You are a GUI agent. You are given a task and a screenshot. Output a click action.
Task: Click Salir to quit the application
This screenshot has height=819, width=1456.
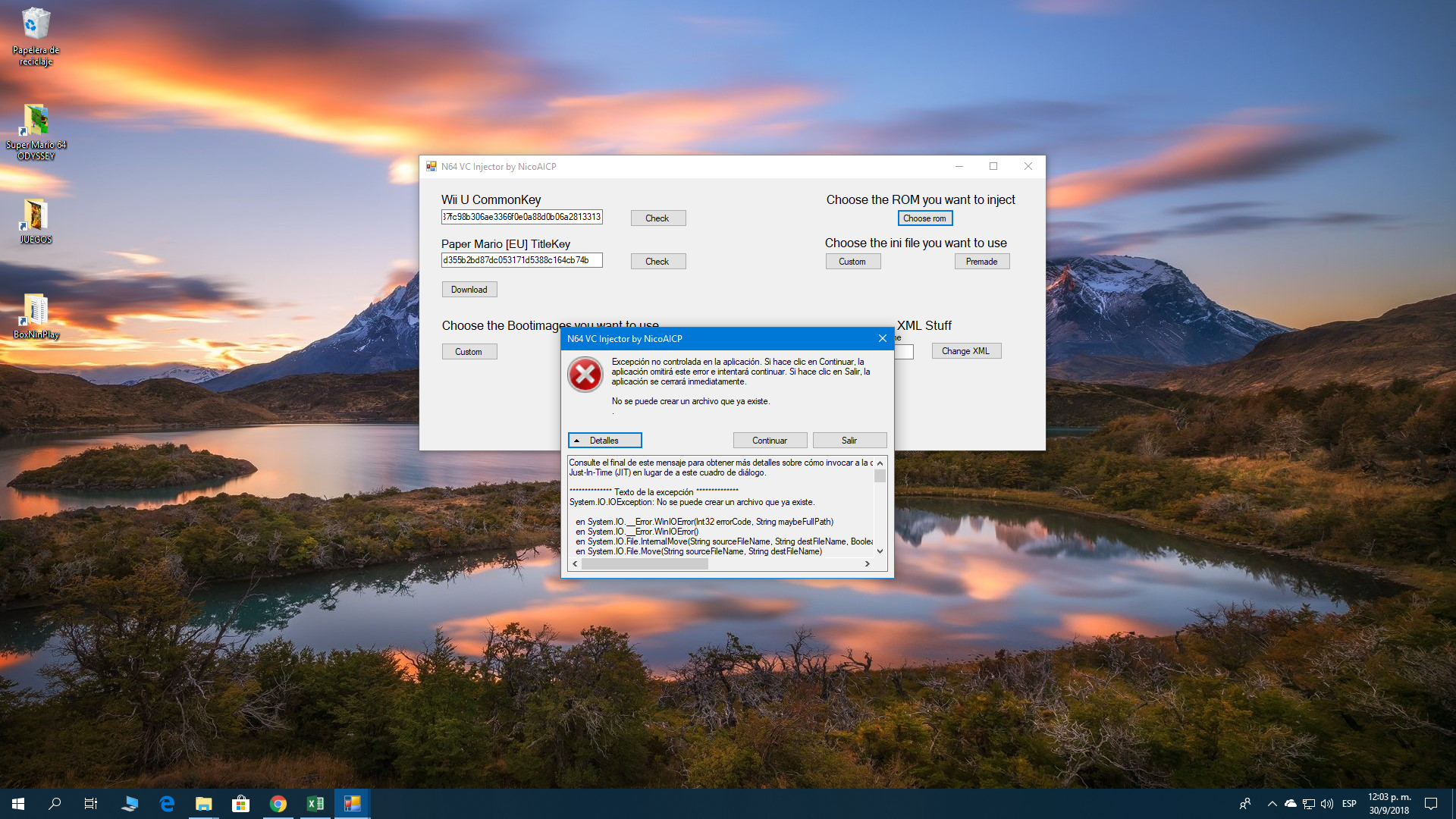(849, 441)
